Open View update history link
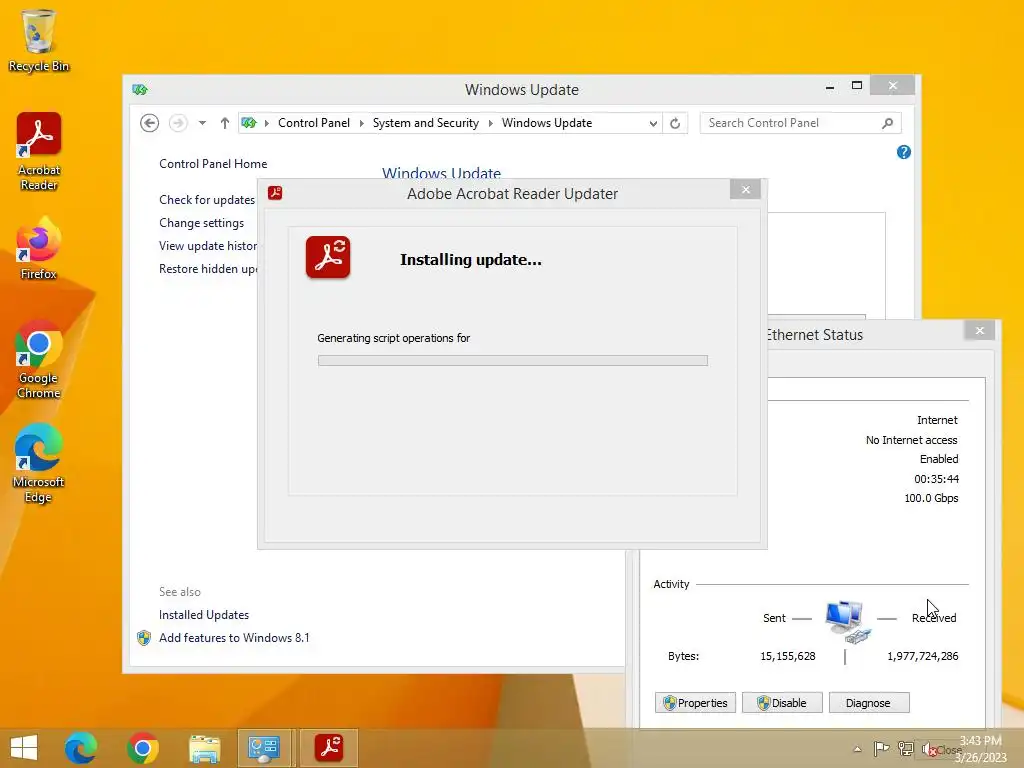 (208, 246)
